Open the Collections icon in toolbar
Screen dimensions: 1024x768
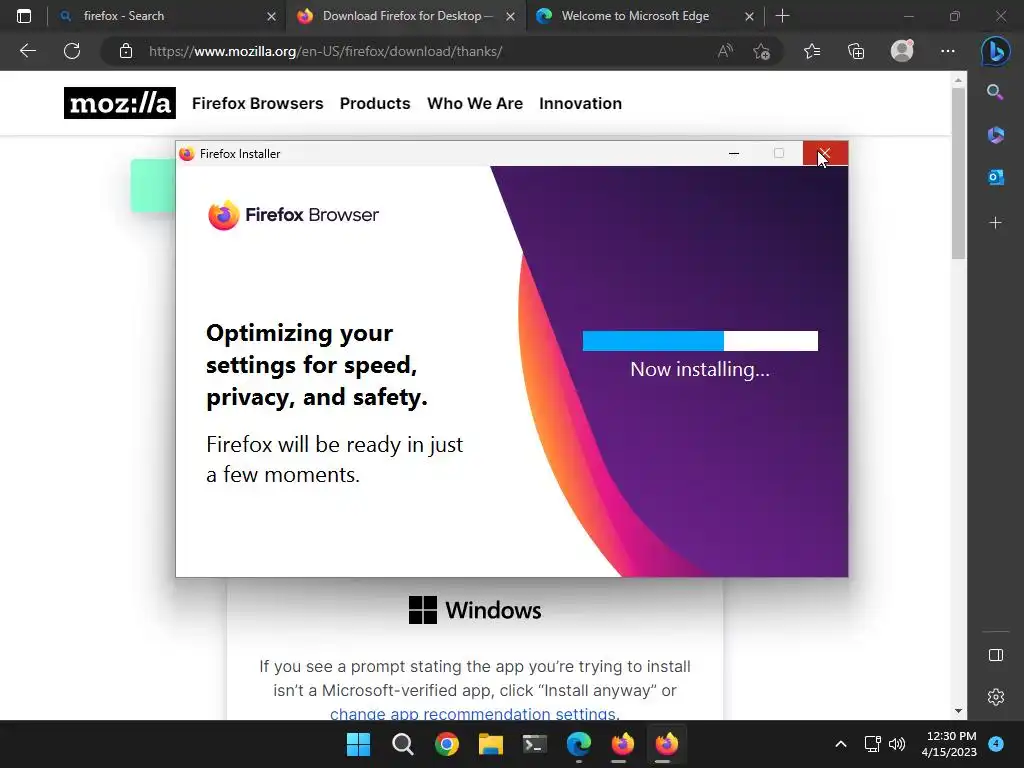point(856,51)
